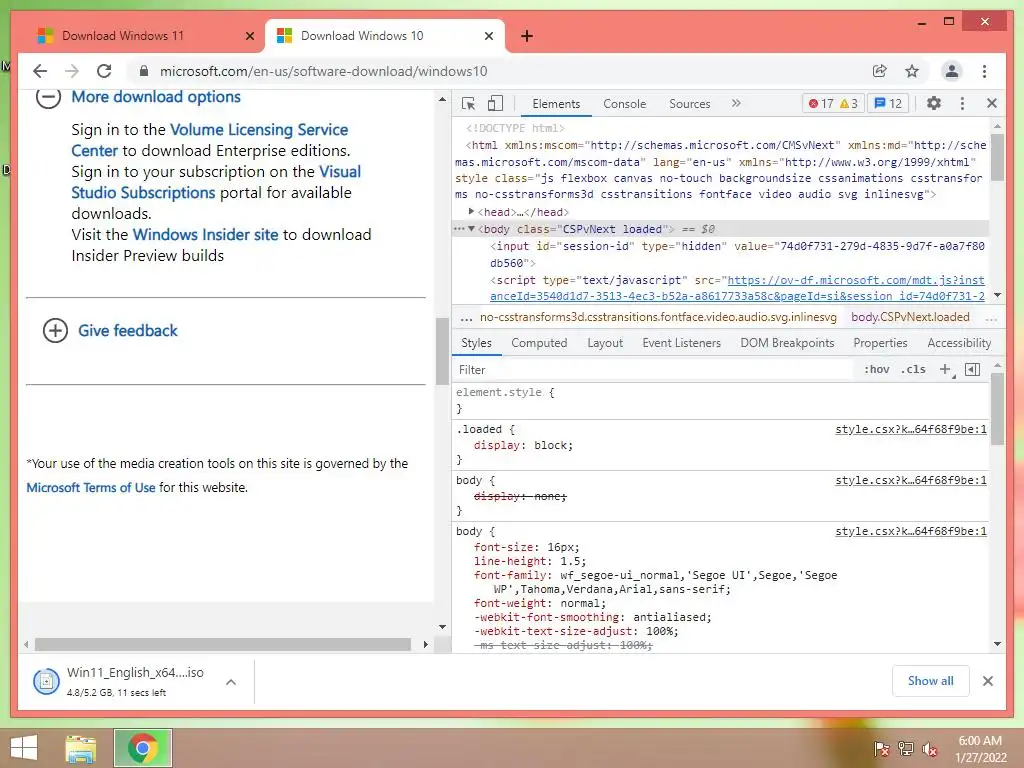Click the Chrome taskbar icon
Viewport: 1024px width, 768px height.
click(x=143, y=748)
